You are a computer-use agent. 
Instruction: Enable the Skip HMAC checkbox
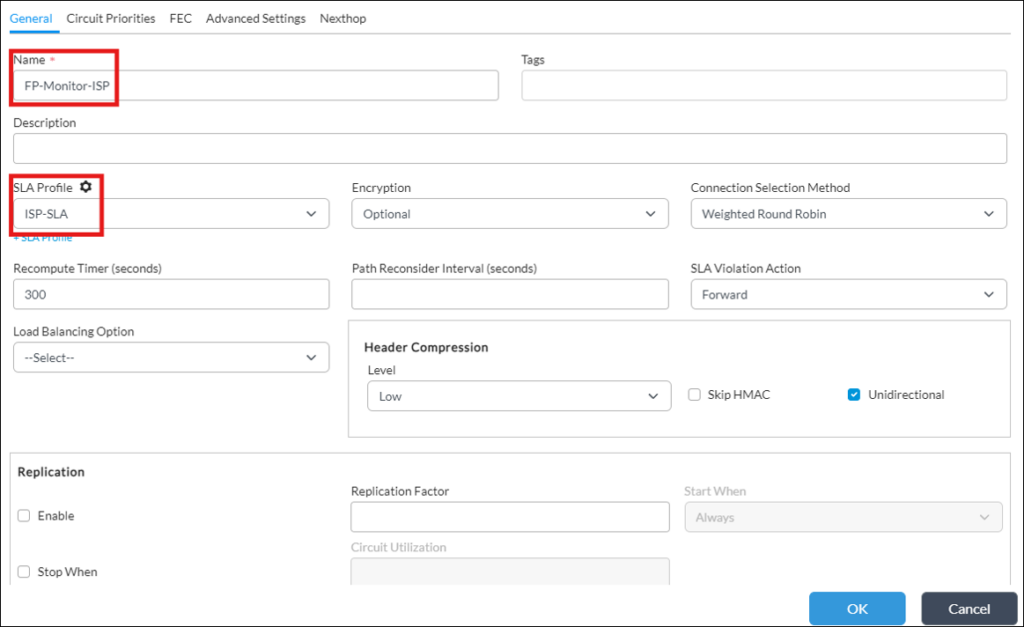(694, 394)
